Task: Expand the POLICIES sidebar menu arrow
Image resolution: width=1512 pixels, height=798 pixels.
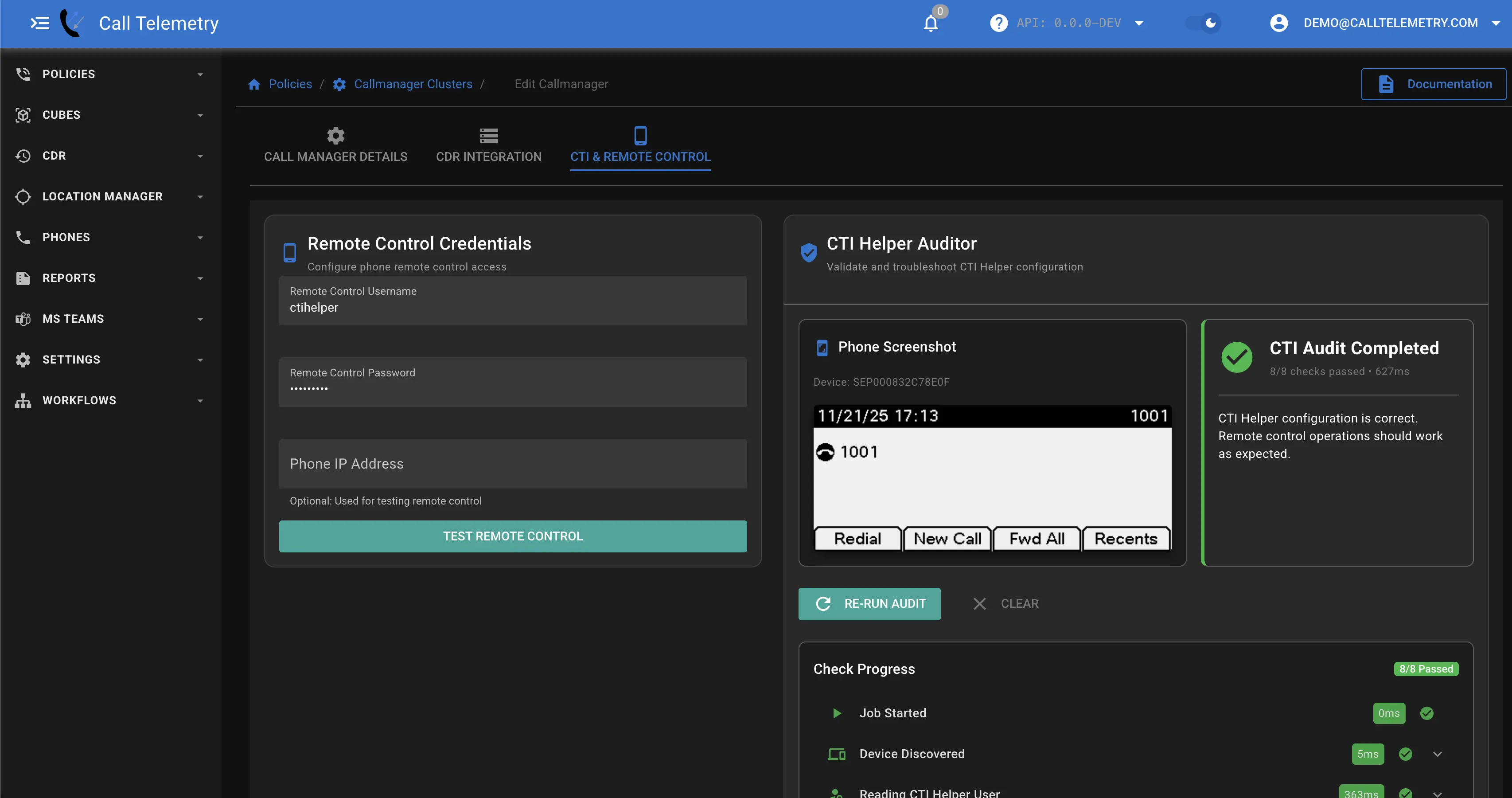Action: tap(200, 74)
